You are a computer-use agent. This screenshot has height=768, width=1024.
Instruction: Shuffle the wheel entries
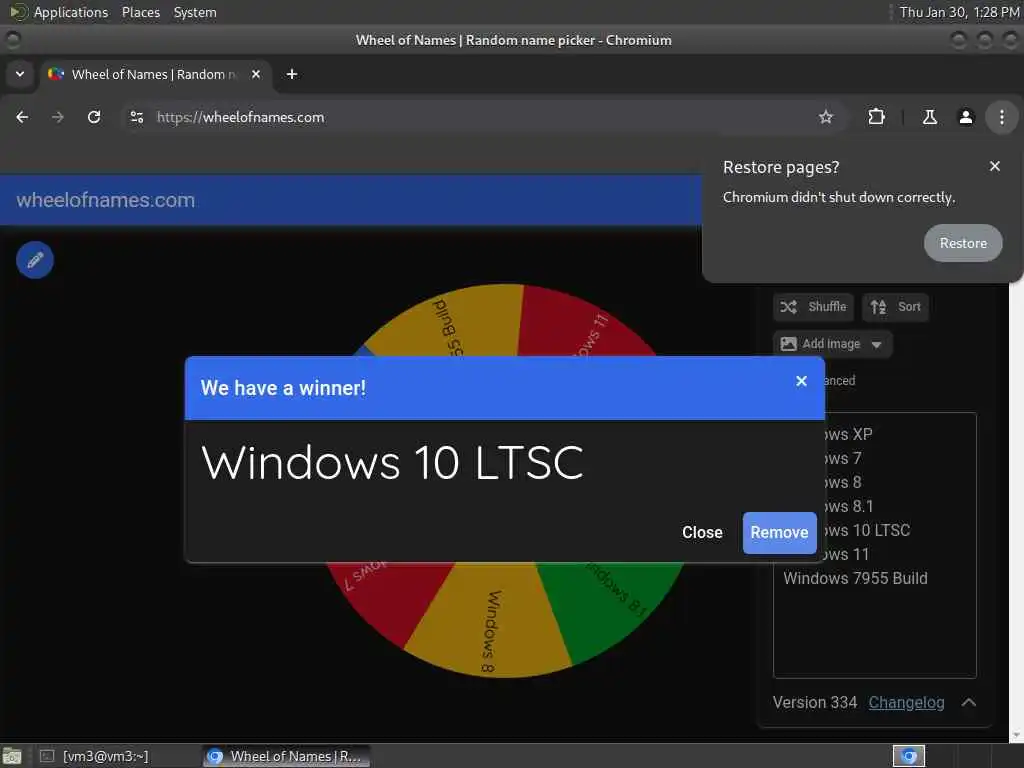click(x=813, y=307)
